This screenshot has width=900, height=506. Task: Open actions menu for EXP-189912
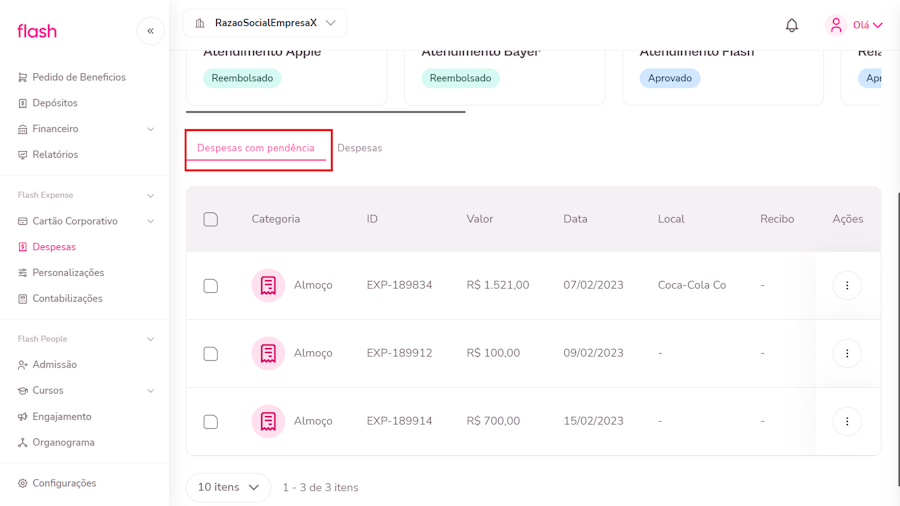847,353
